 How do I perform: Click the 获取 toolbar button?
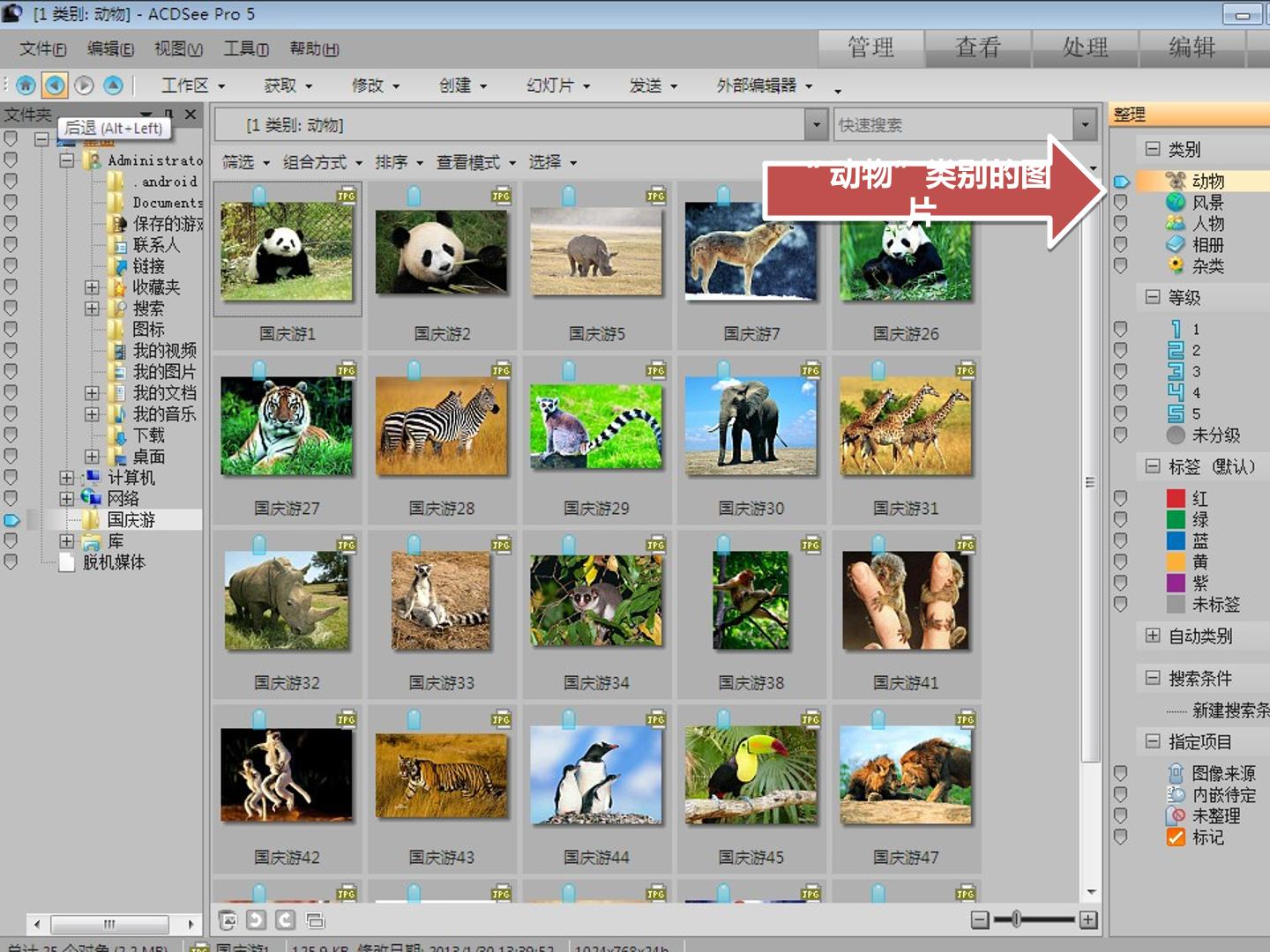coord(288,86)
